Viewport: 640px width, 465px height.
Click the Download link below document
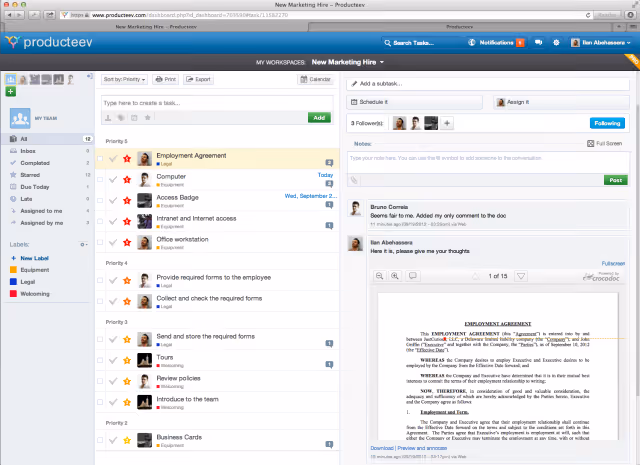point(382,448)
